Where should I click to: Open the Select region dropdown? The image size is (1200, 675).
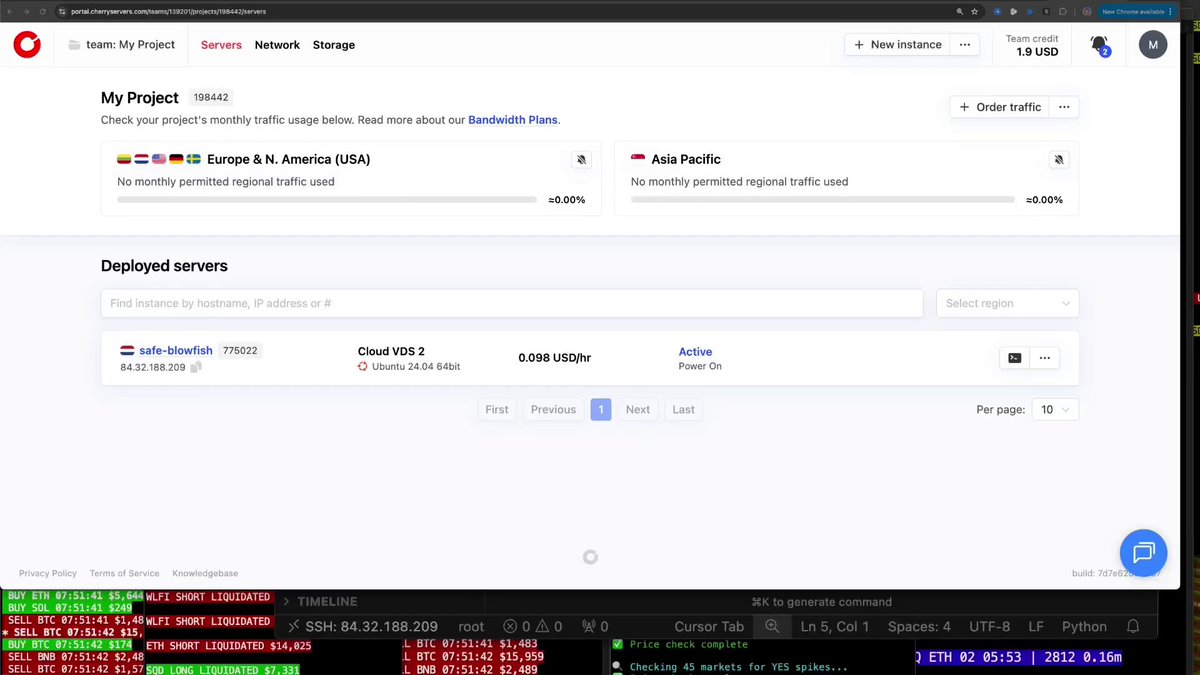pos(1007,303)
